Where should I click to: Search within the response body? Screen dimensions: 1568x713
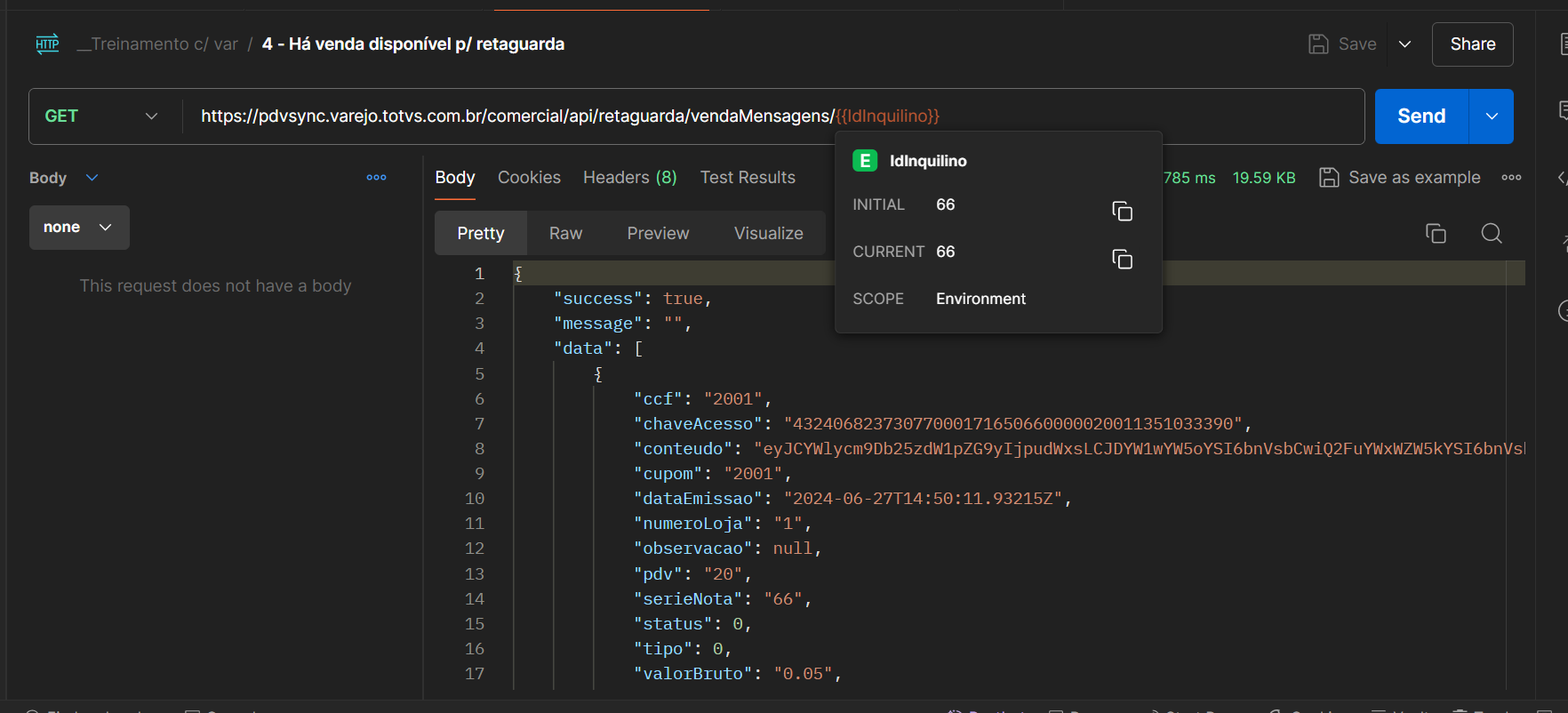[x=1492, y=233]
